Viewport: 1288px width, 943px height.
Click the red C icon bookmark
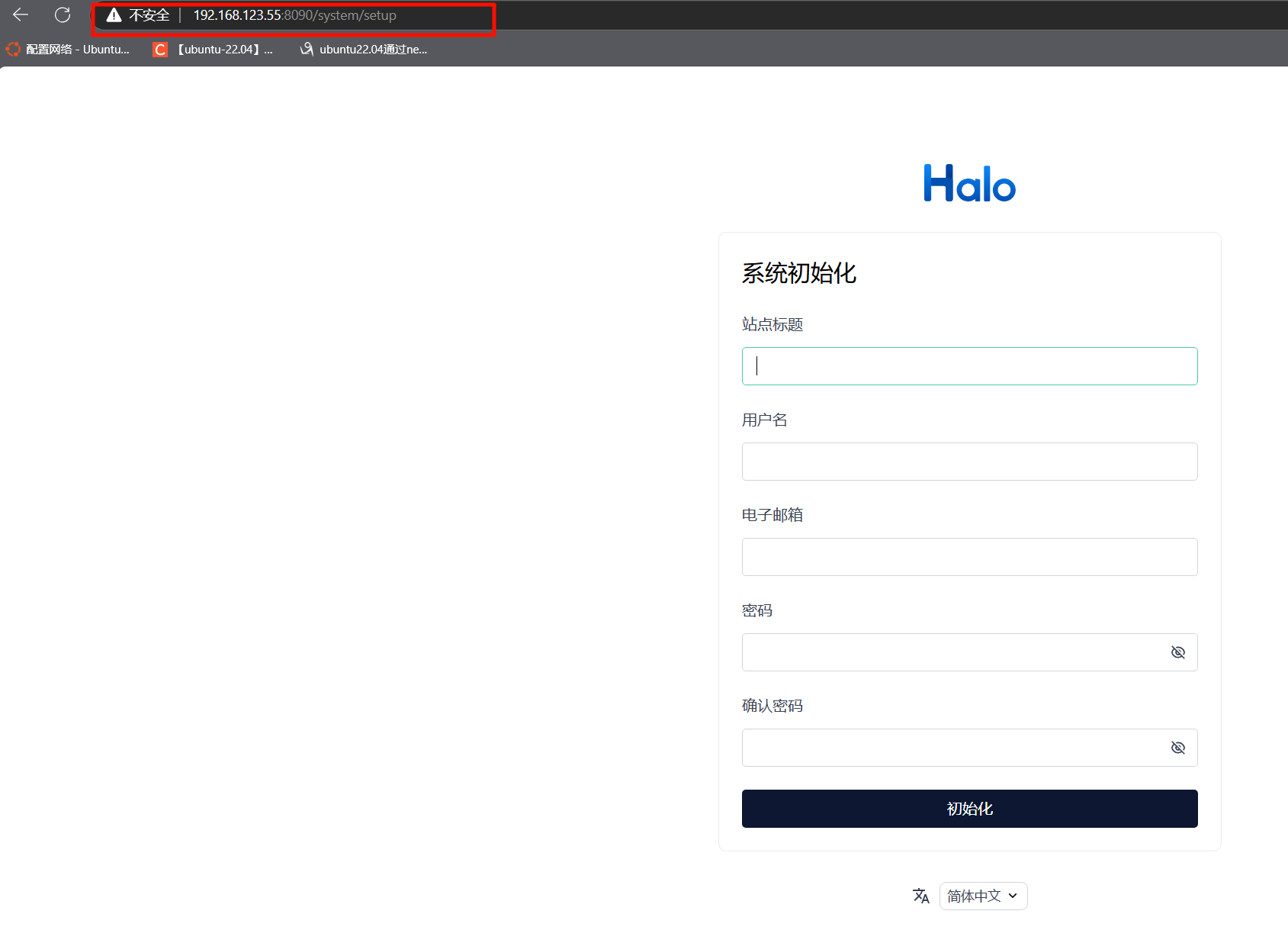[159, 50]
